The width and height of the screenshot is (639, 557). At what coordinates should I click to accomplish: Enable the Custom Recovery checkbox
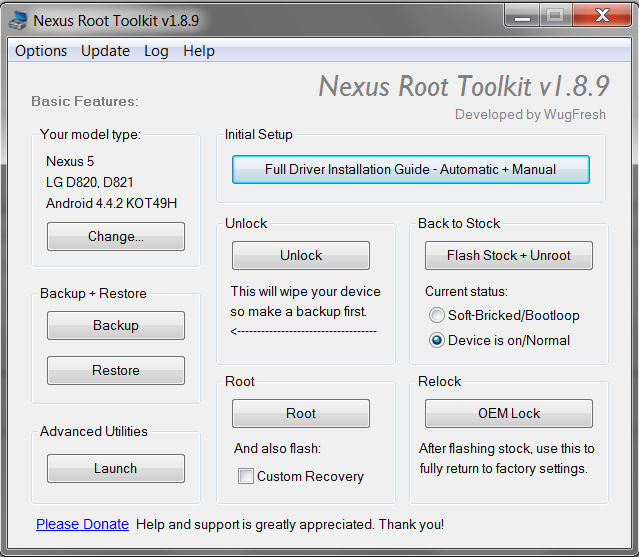(246, 477)
